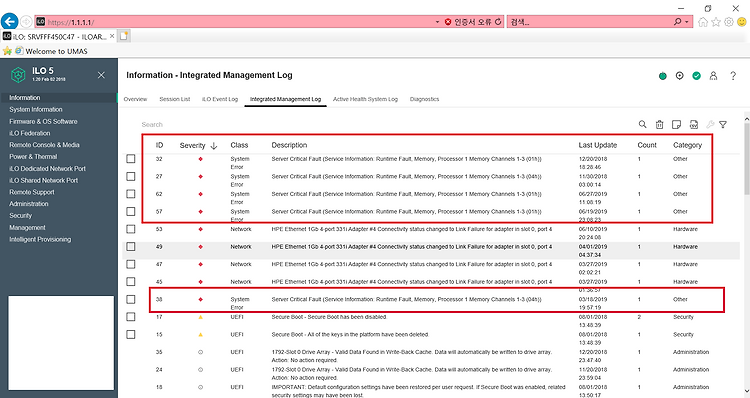Check the box for log ID 38
Screen dimensions: 750x398
pyautogui.click(x=131, y=299)
